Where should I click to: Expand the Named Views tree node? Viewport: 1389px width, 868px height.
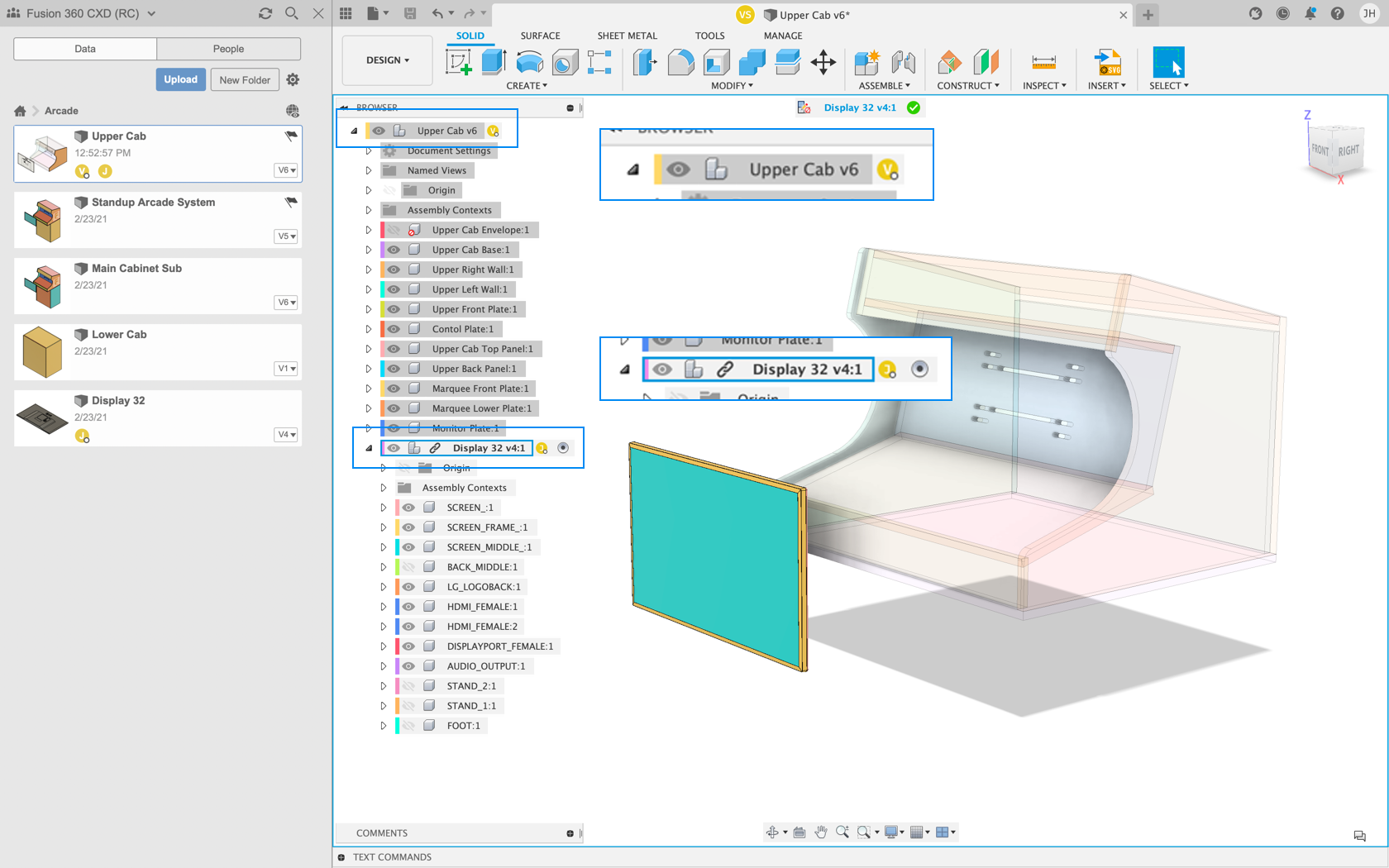click(369, 170)
